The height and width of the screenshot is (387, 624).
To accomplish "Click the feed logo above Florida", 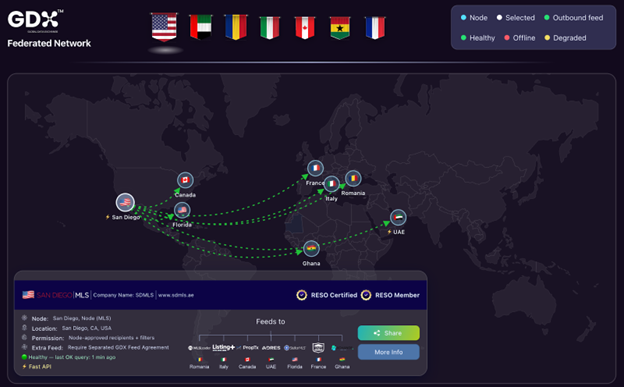I will 295,348.
